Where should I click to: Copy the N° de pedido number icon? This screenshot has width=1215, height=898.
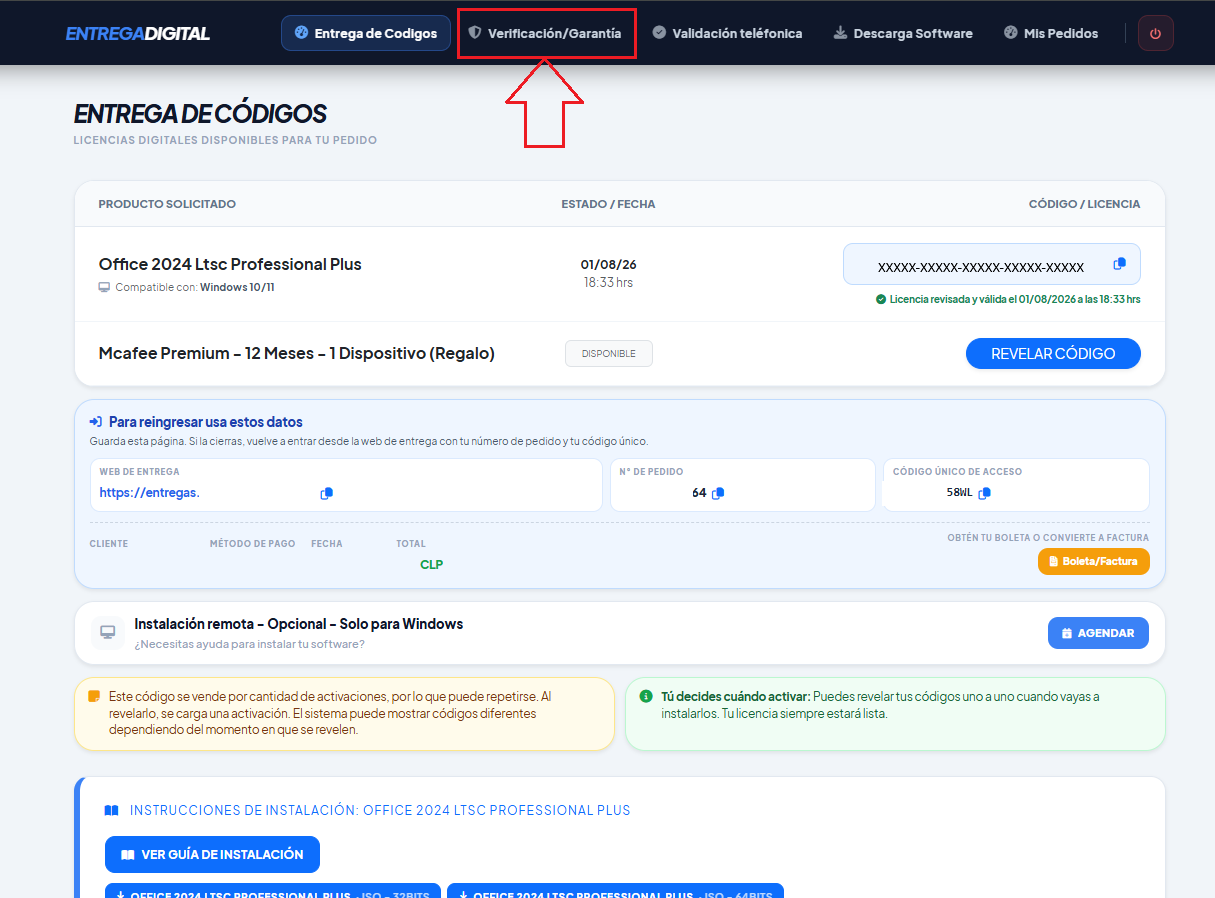click(717, 493)
